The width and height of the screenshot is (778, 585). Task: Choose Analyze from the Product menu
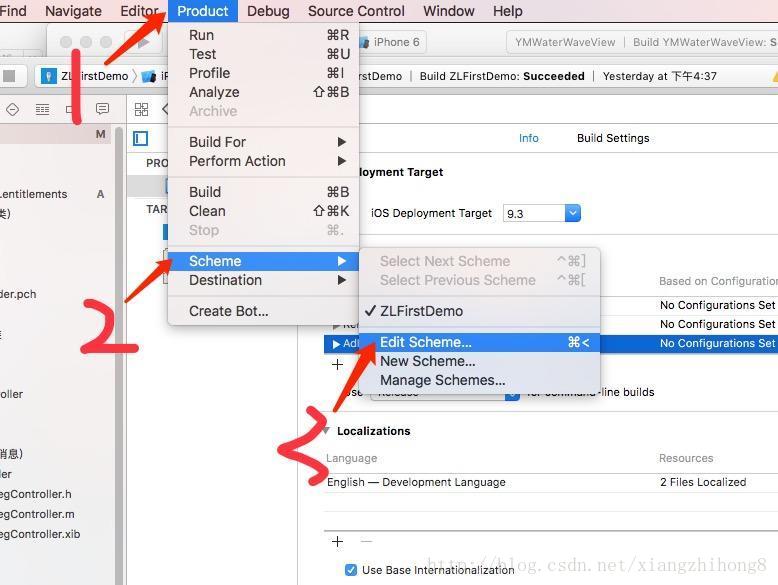263,92
